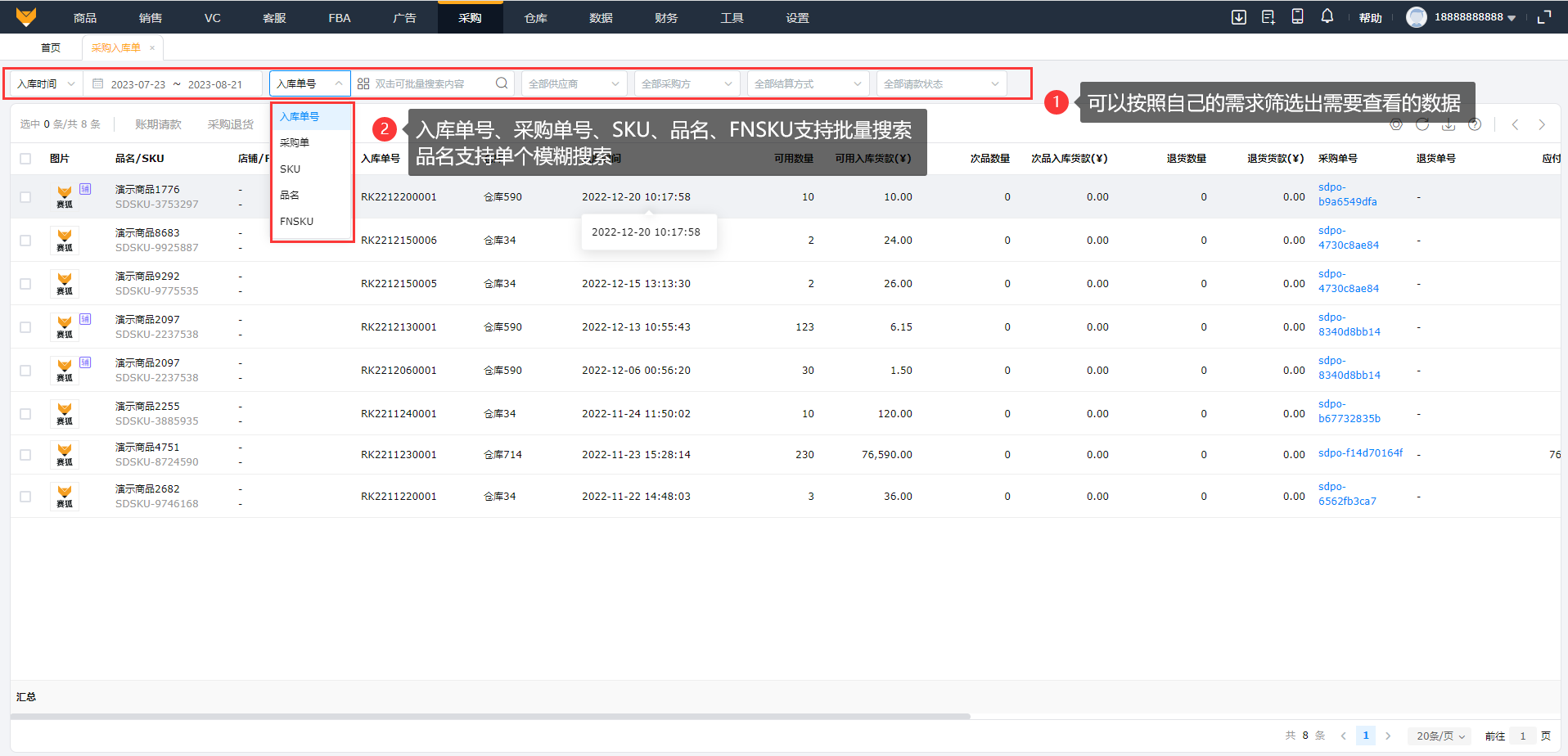Click the download center icon in top bar
The height and width of the screenshot is (756, 1568).
(x=1238, y=17)
